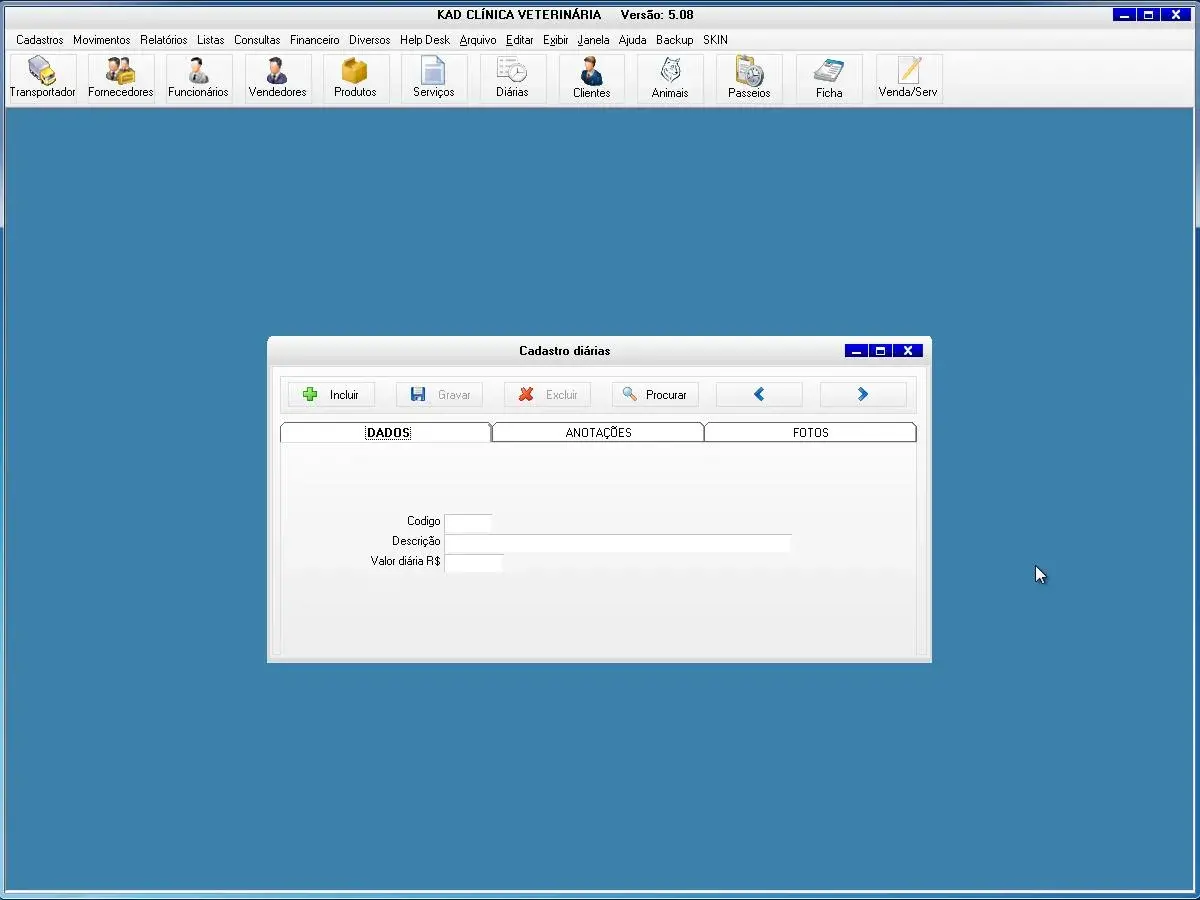Go to previous record with left arrow
The height and width of the screenshot is (900, 1200).
(x=759, y=395)
